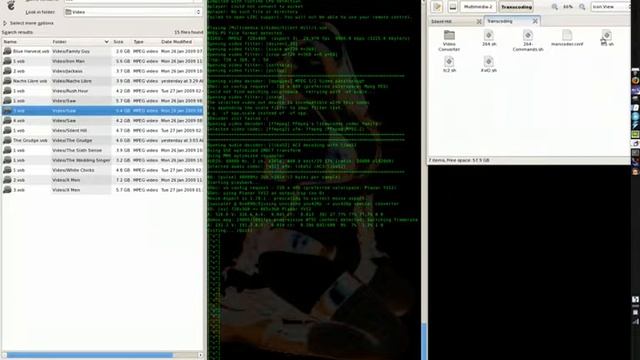
Task: Close the Silent Hill tab
Action: point(479,21)
